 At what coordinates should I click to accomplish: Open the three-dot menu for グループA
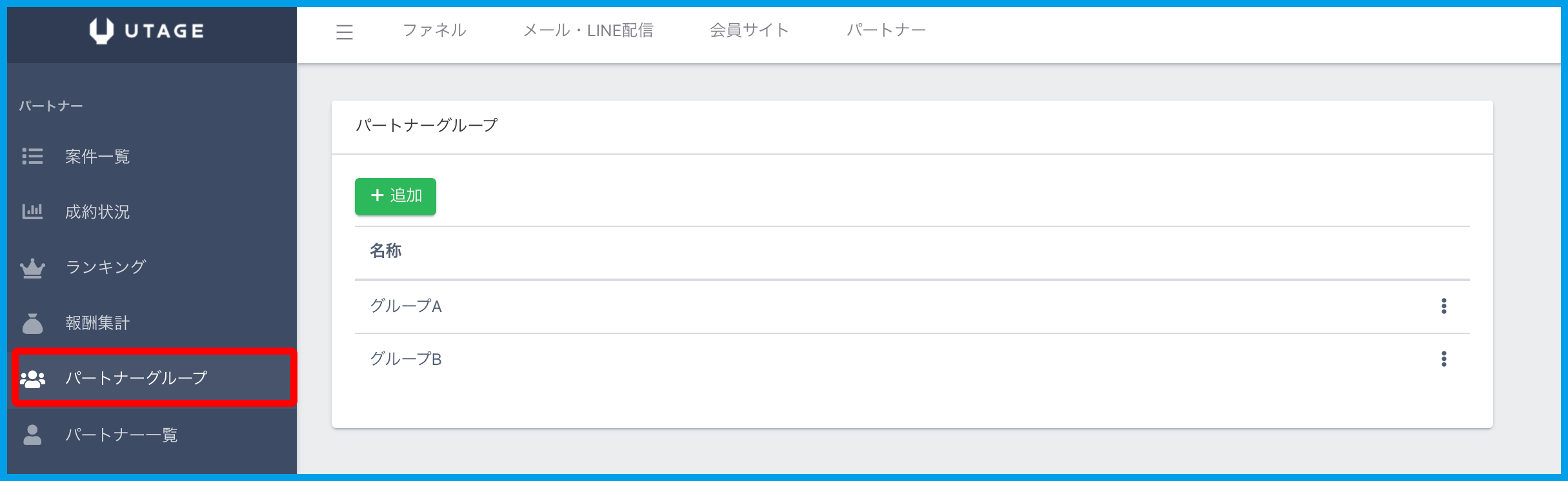pyautogui.click(x=1443, y=306)
